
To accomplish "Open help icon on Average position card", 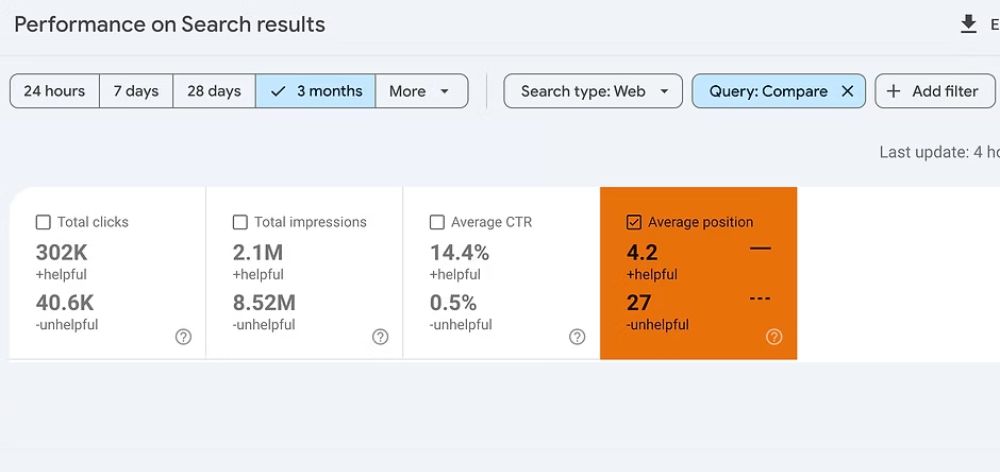I will click(x=774, y=337).
